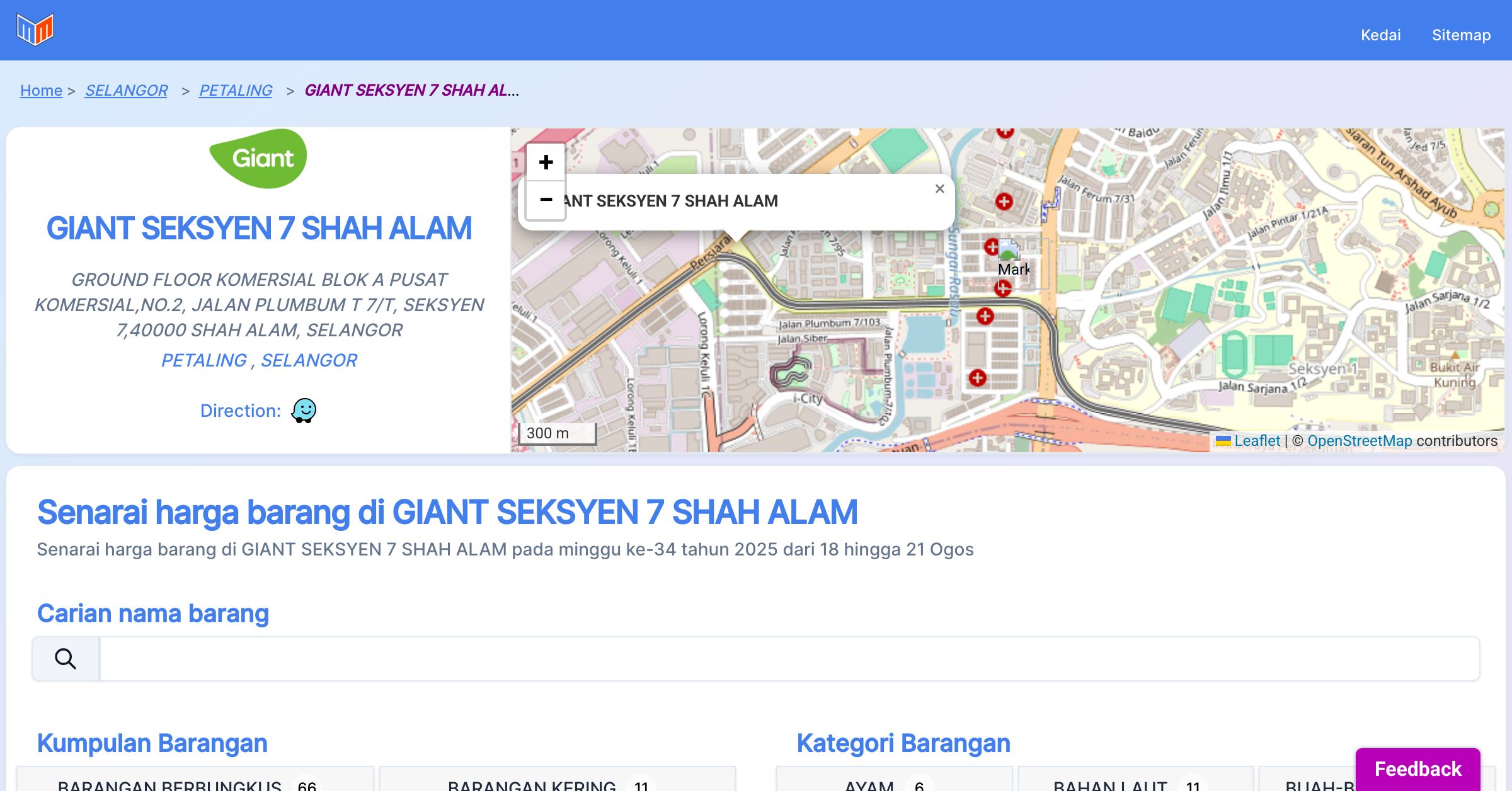This screenshot has height=791, width=1512.
Task: Open the Sitemap menu item
Action: click(1461, 35)
